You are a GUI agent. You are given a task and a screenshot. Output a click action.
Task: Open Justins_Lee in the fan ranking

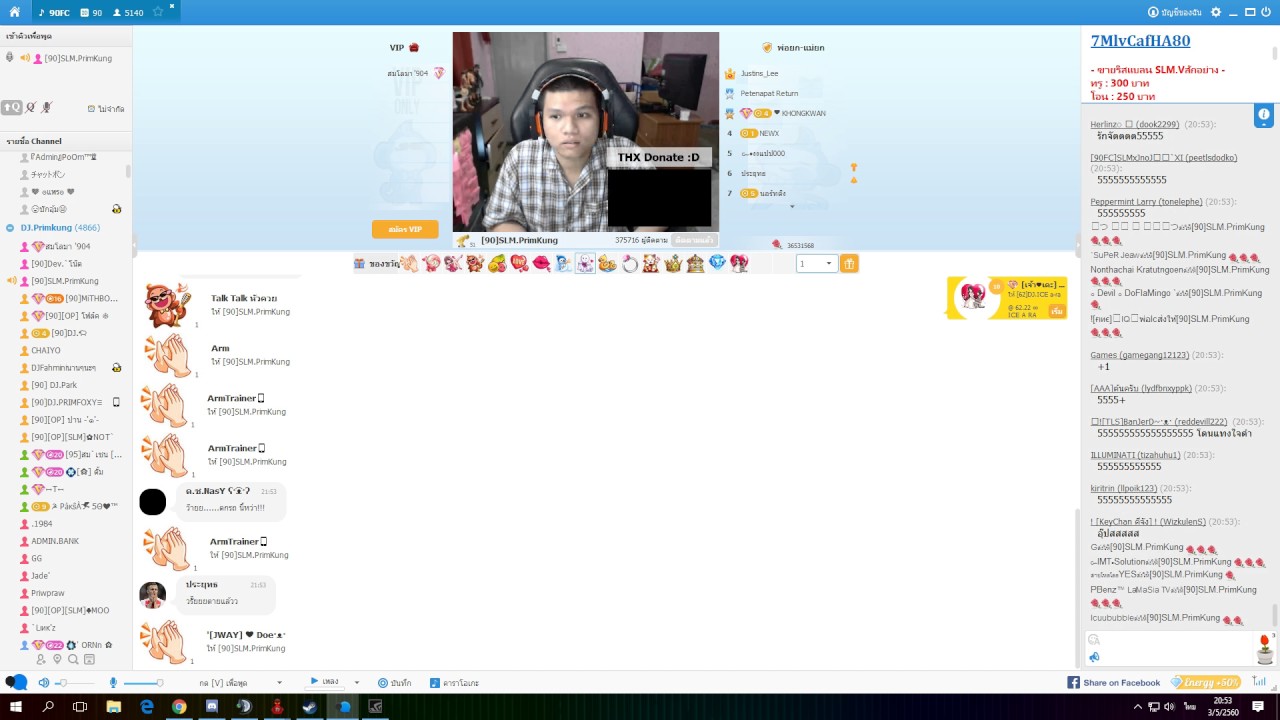(x=759, y=73)
